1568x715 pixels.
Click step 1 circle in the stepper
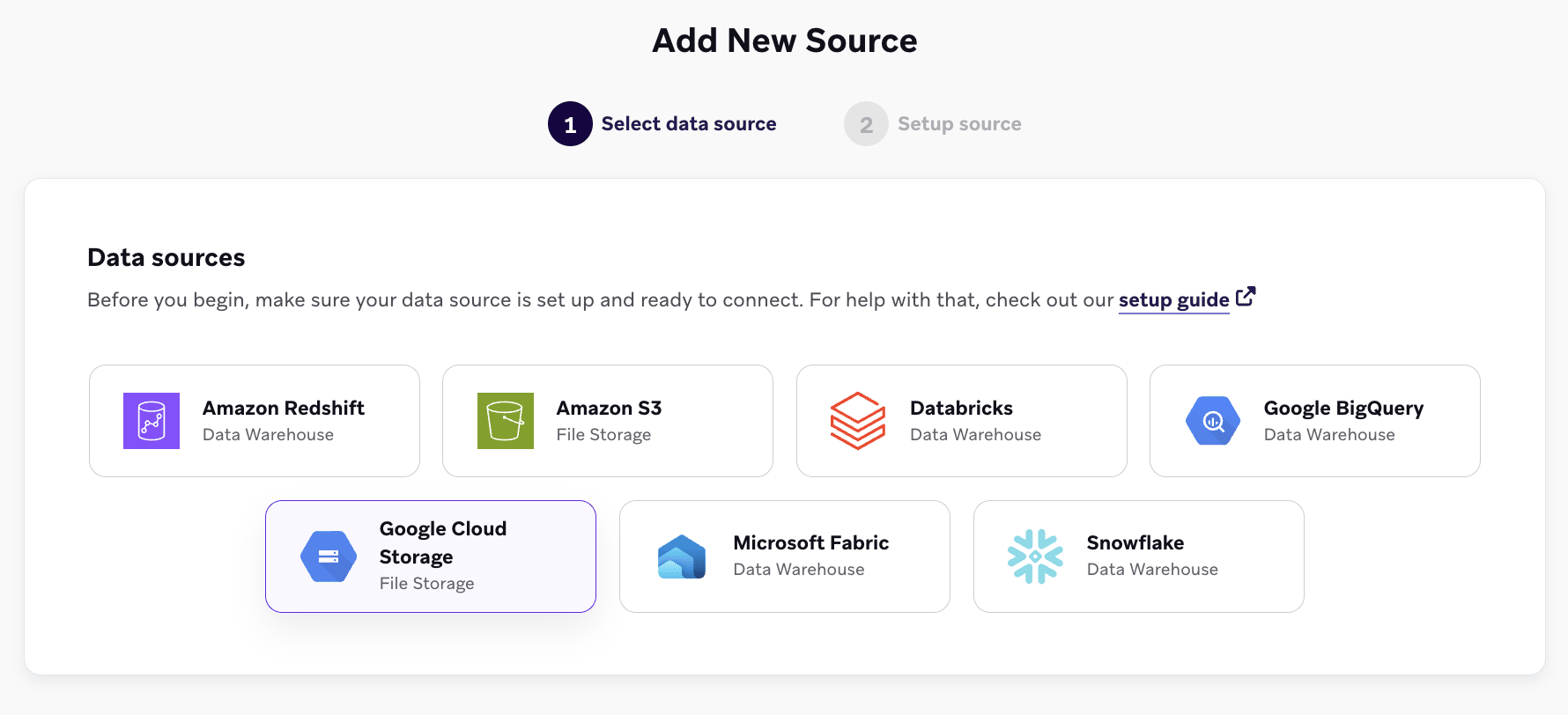click(x=570, y=124)
